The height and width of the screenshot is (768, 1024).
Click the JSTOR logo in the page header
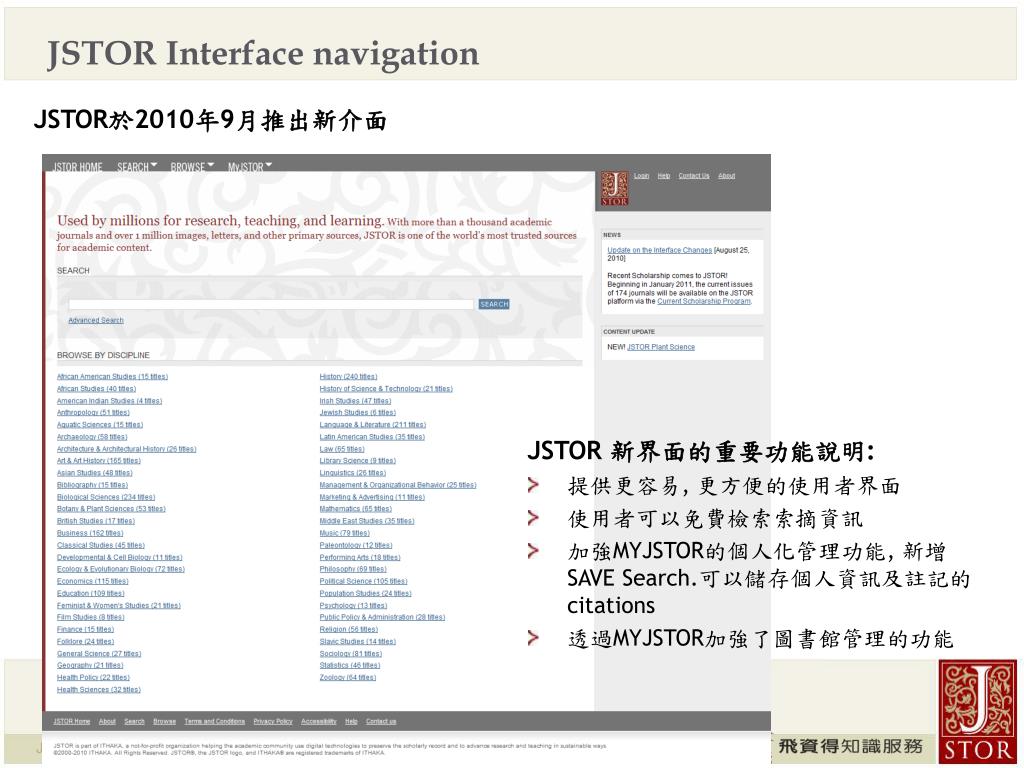click(x=614, y=189)
